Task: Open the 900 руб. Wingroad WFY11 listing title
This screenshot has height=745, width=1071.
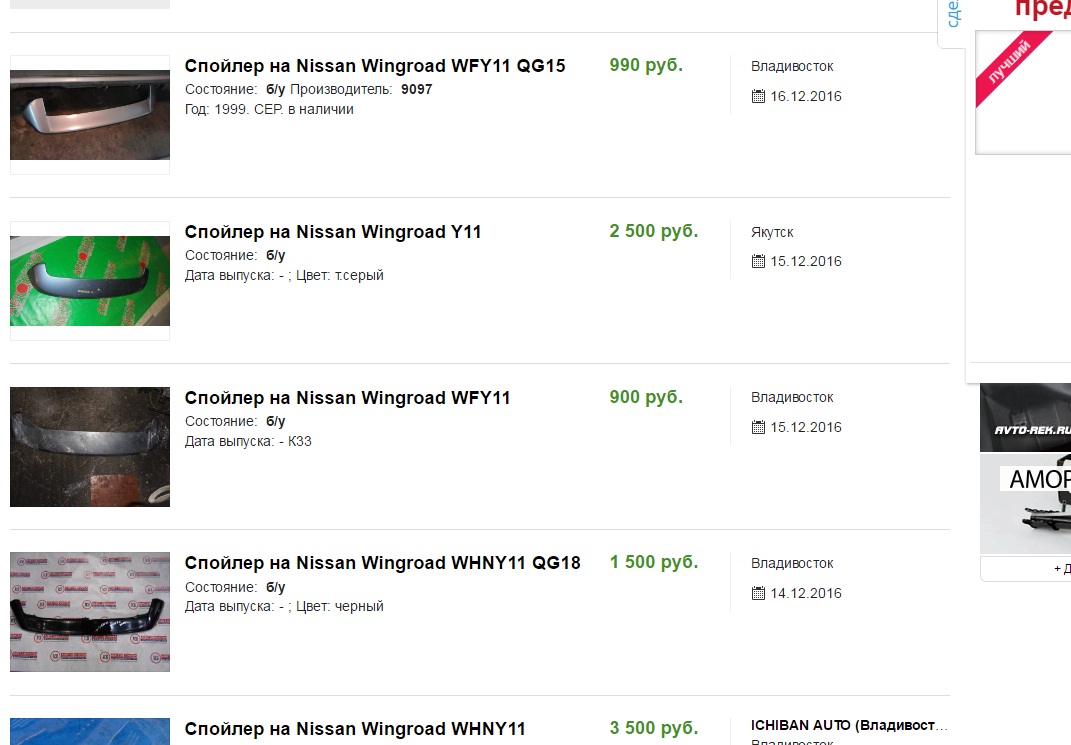Action: click(x=347, y=398)
